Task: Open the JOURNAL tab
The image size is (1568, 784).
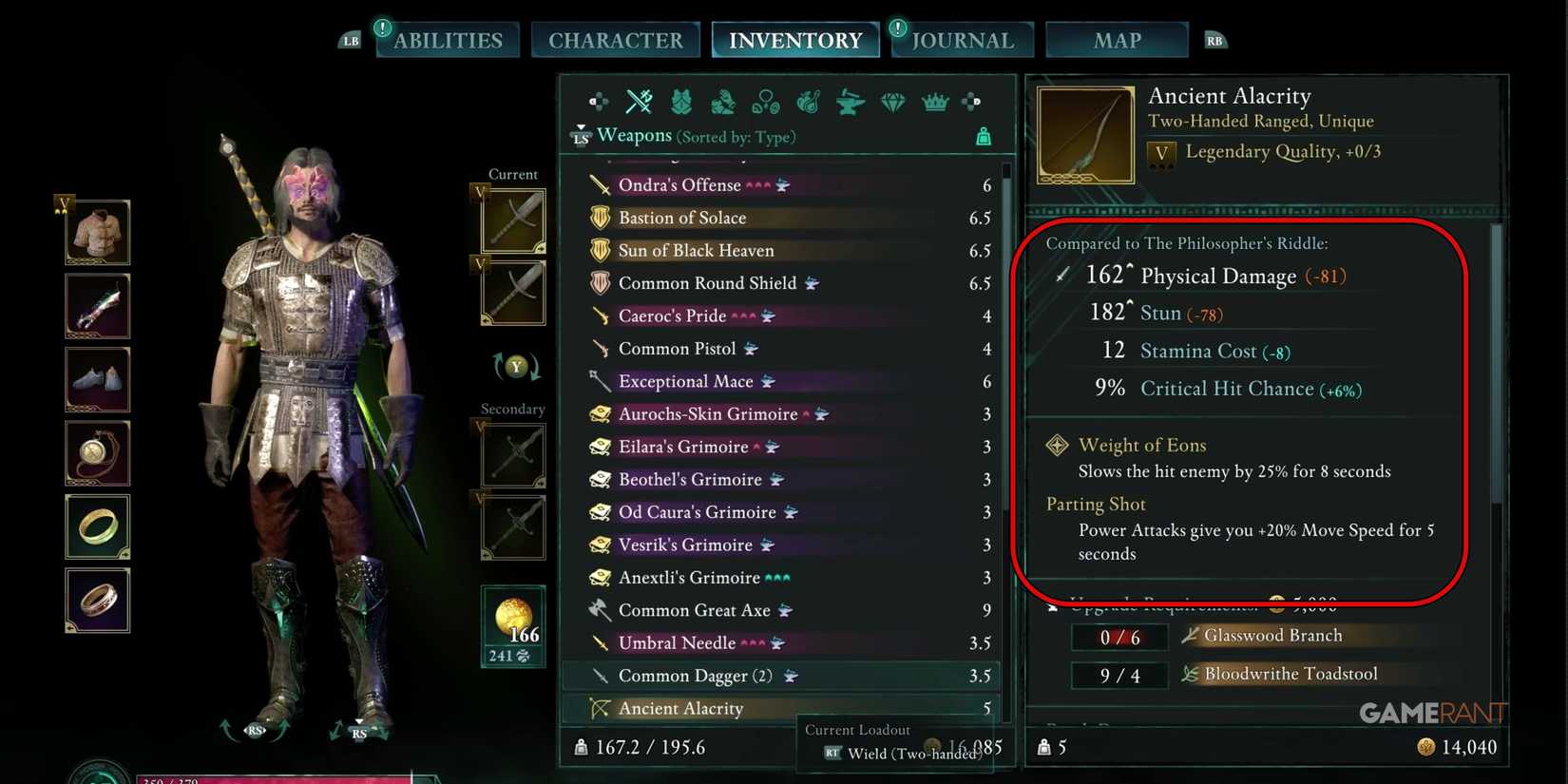Action: [x=963, y=40]
